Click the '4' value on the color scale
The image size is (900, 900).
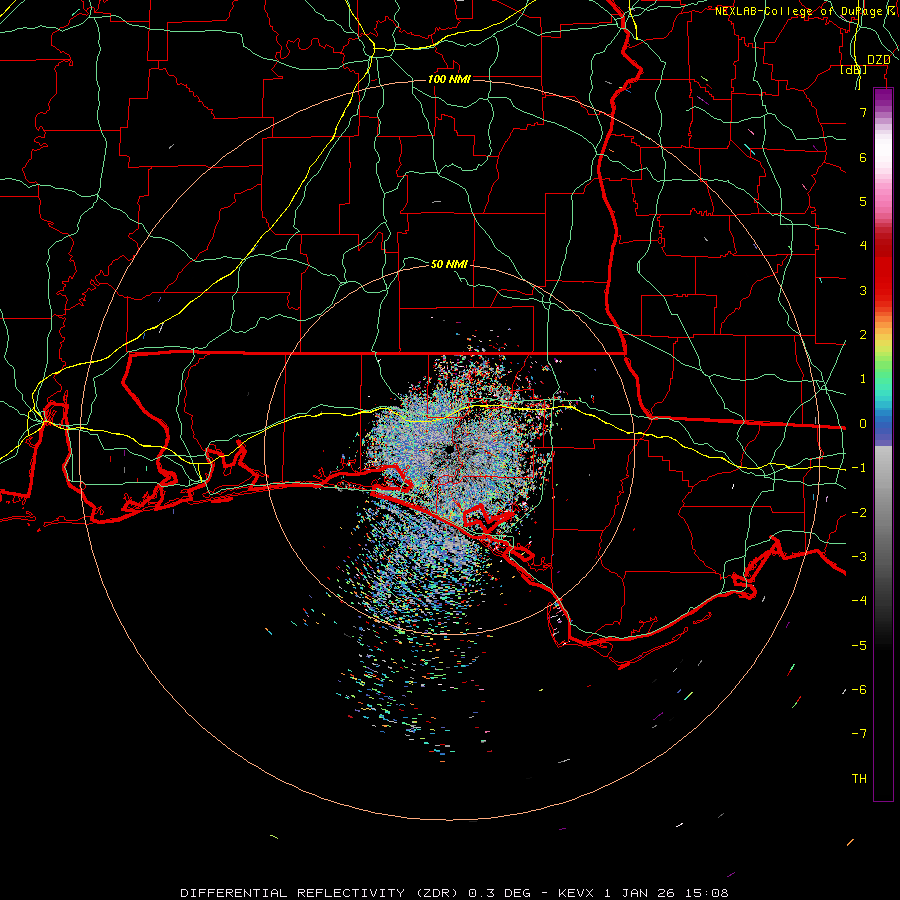pyautogui.click(x=863, y=246)
